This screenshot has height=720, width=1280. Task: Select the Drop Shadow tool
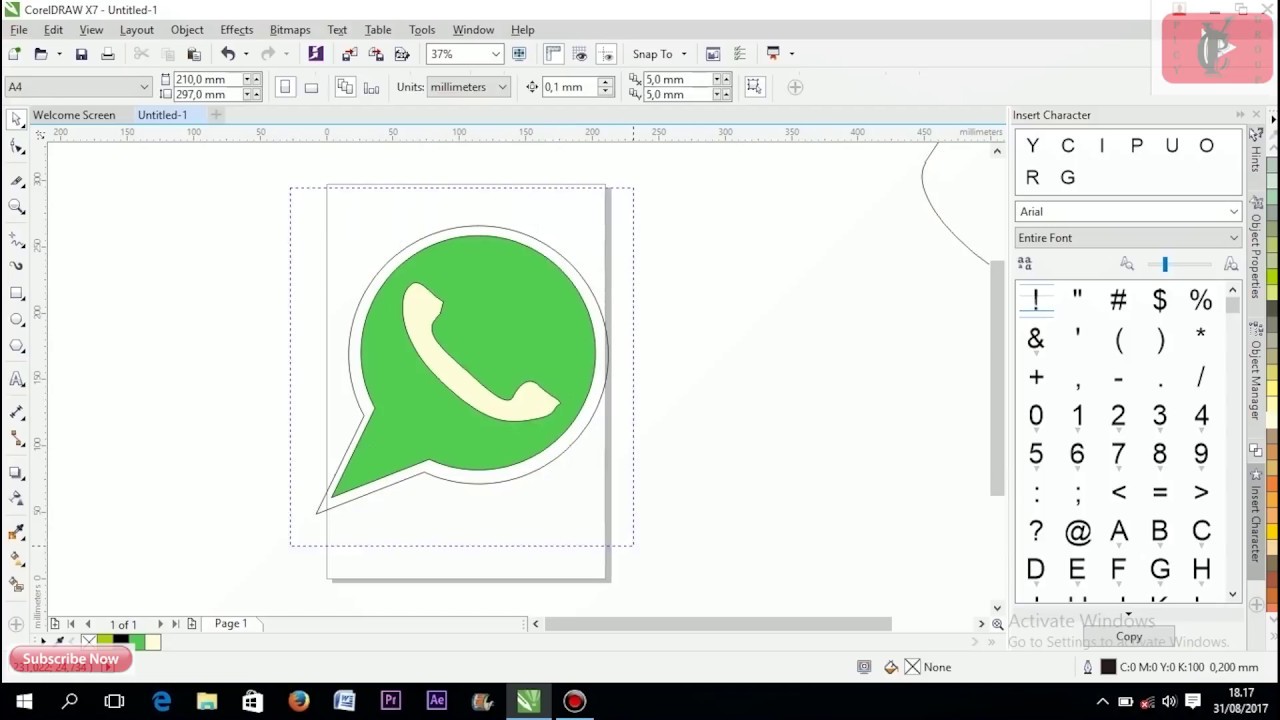[16, 473]
